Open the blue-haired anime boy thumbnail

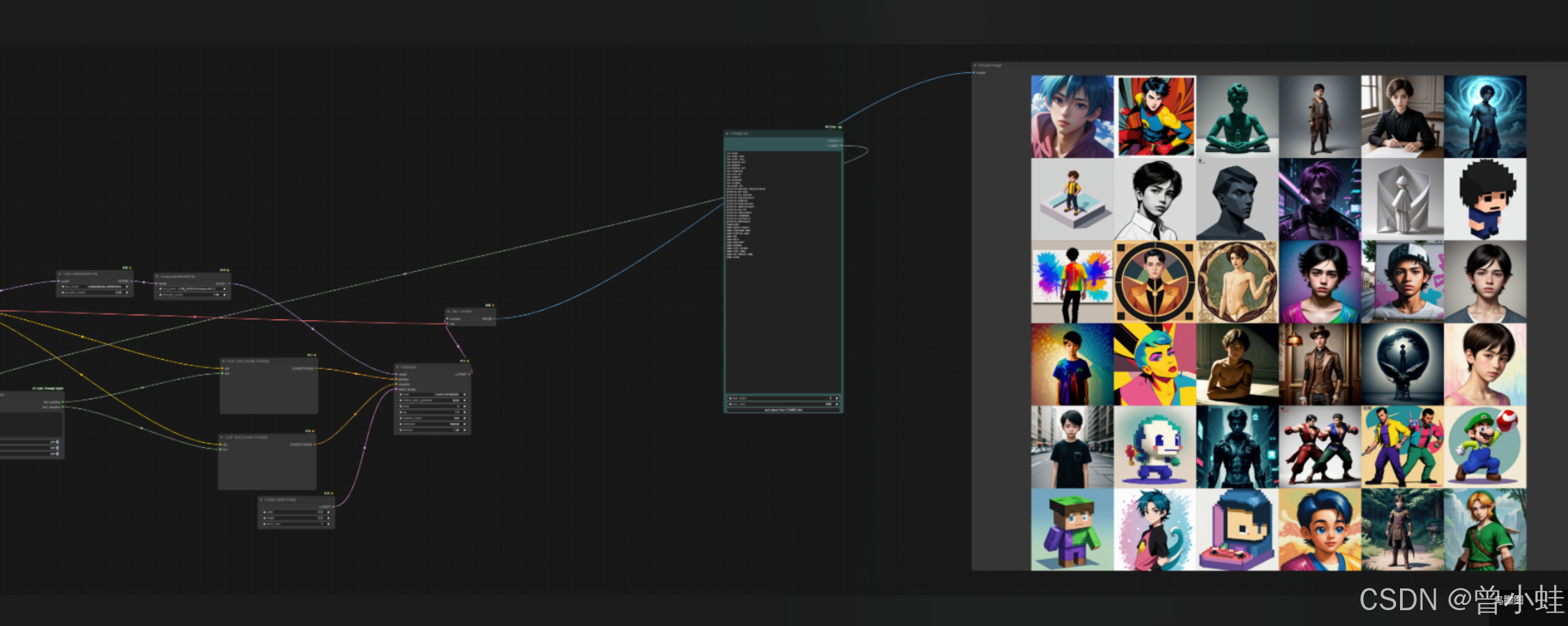tap(1072, 117)
